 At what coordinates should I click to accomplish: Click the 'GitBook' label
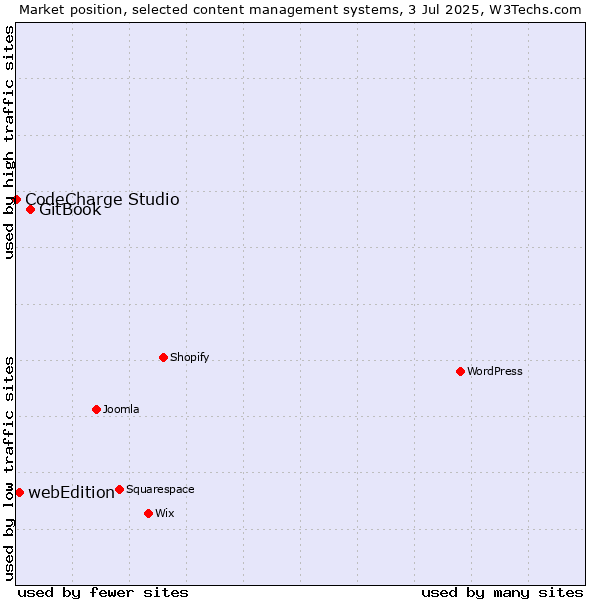70,211
